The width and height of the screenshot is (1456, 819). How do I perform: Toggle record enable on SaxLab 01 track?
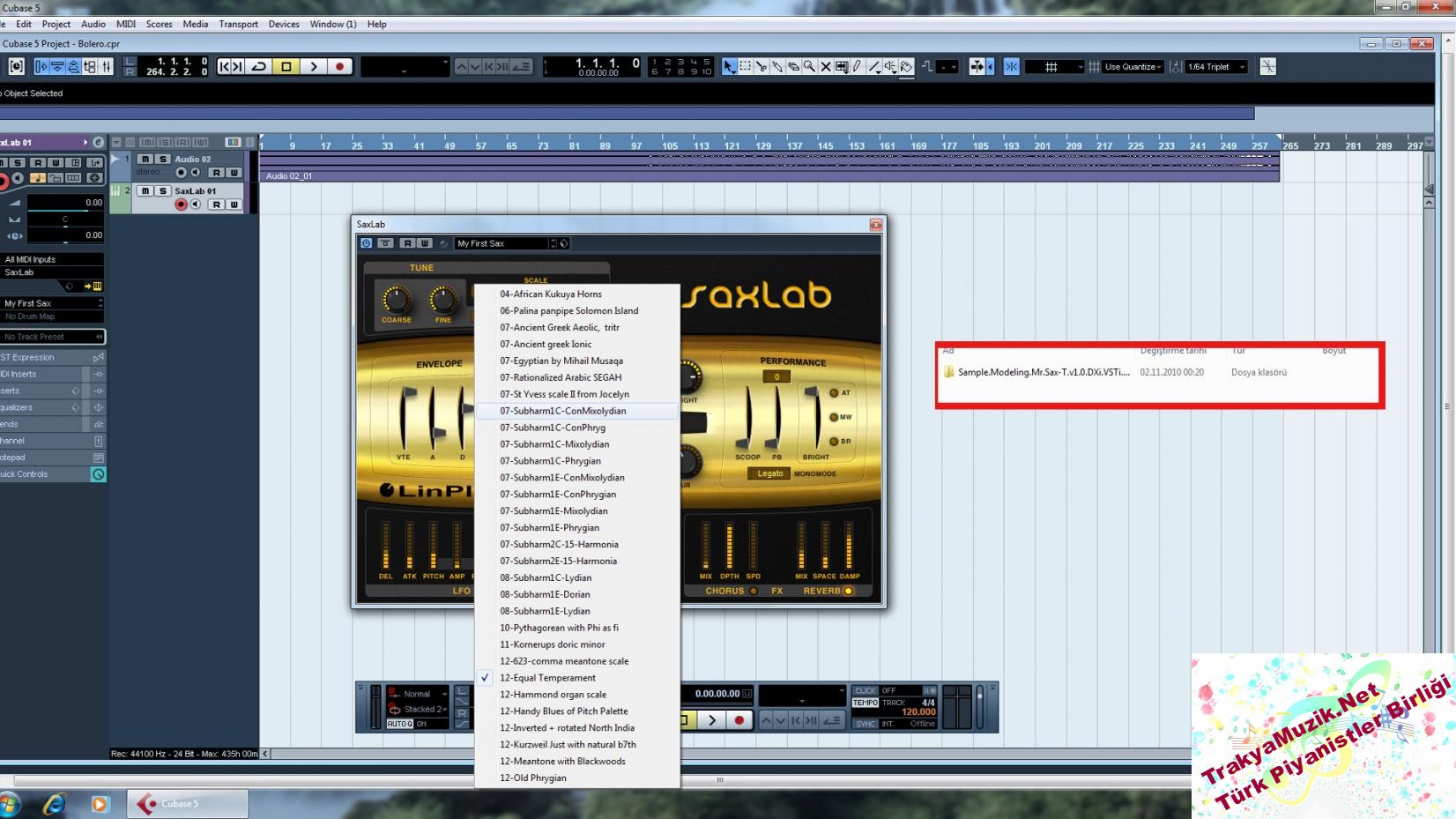click(x=181, y=205)
